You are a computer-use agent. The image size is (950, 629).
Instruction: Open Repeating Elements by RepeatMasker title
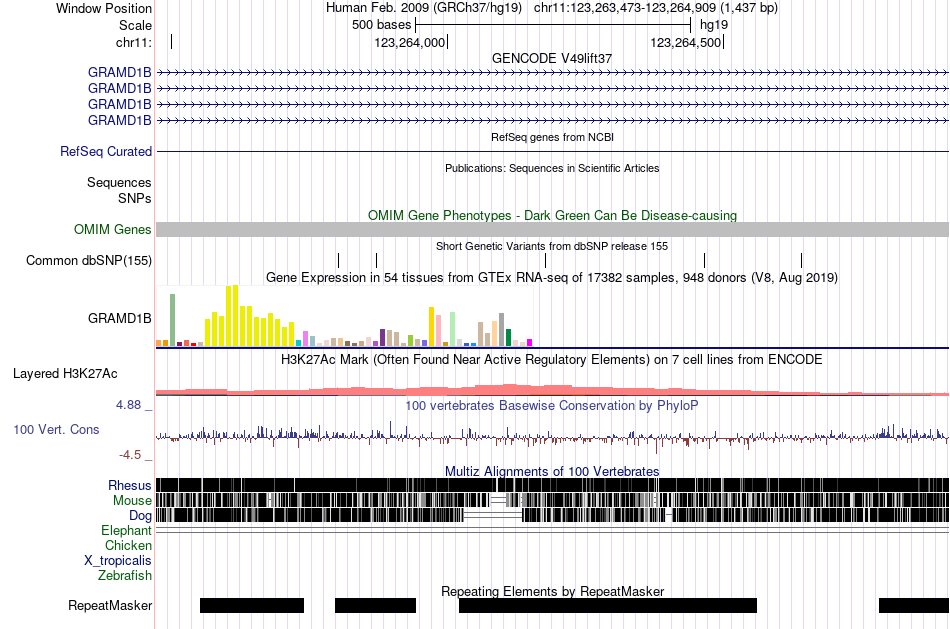point(552,591)
